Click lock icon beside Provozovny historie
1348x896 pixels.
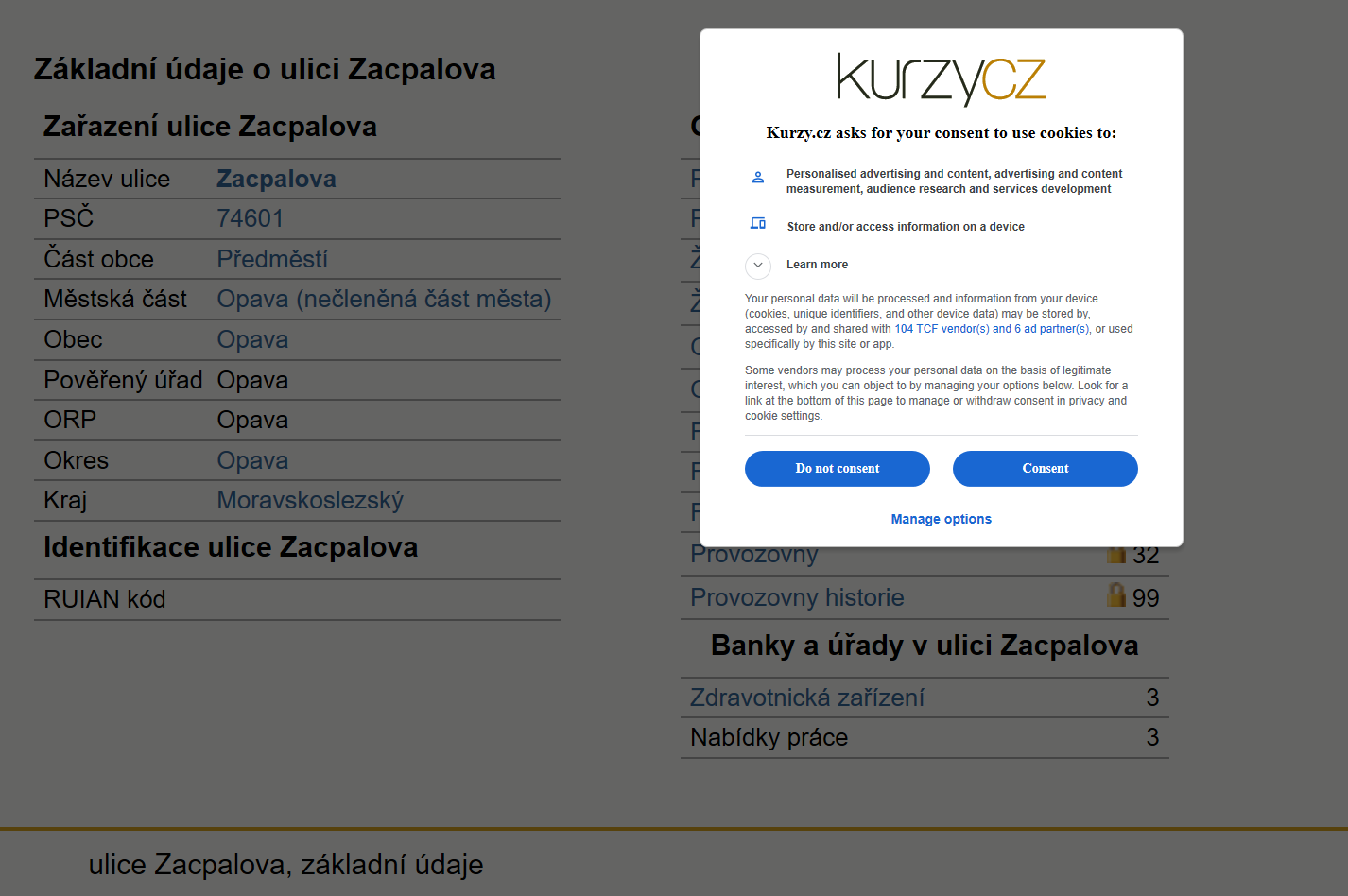(x=1116, y=594)
